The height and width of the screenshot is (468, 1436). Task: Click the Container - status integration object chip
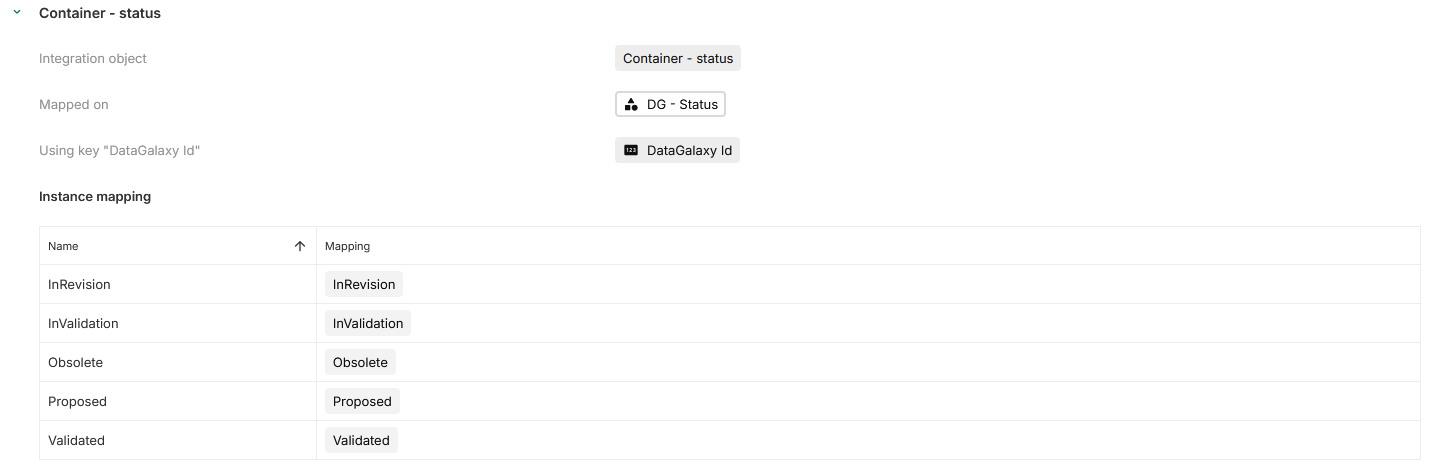coord(678,58)
